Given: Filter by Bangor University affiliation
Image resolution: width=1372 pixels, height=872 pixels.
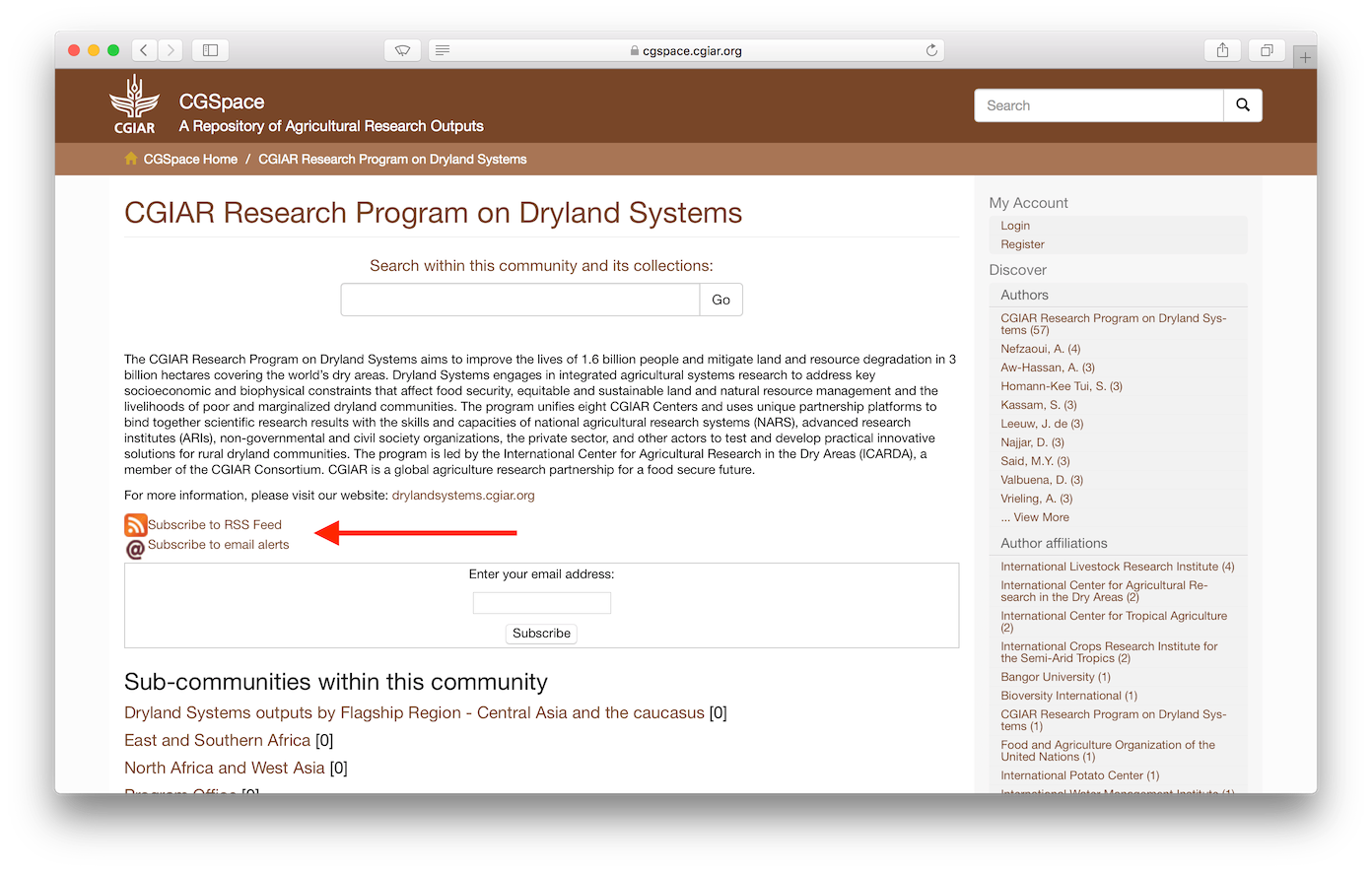Looking at the screenshot, I should pos(1056,677).
